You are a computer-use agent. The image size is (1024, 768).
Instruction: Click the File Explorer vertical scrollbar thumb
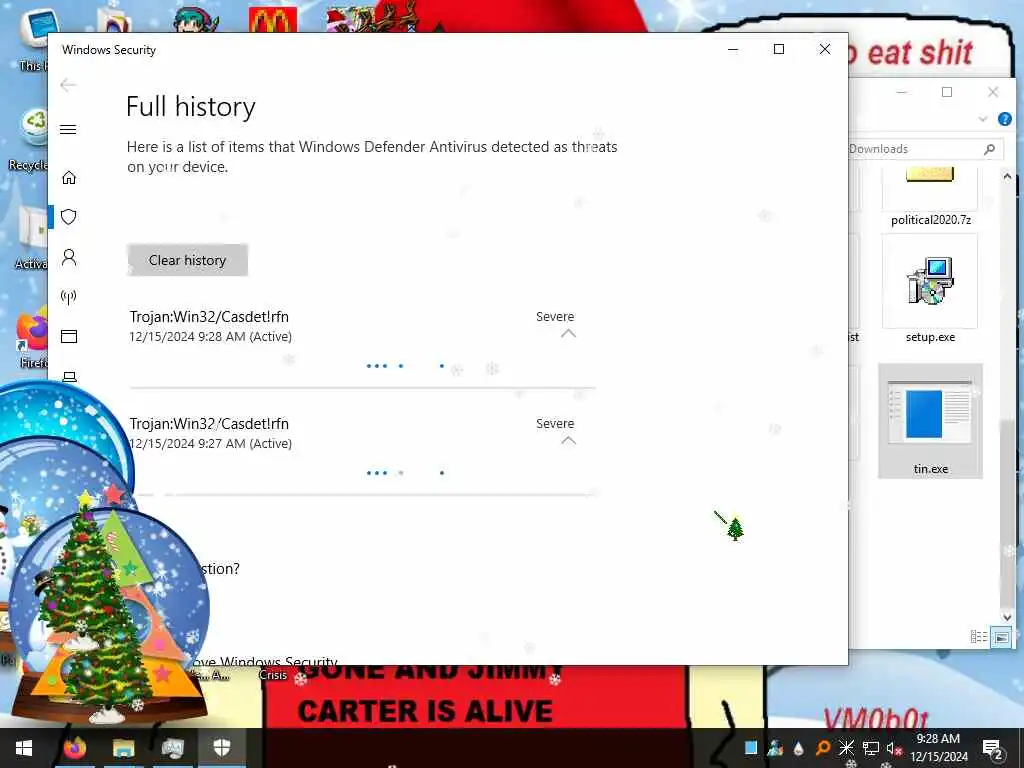click(1007, 513)
